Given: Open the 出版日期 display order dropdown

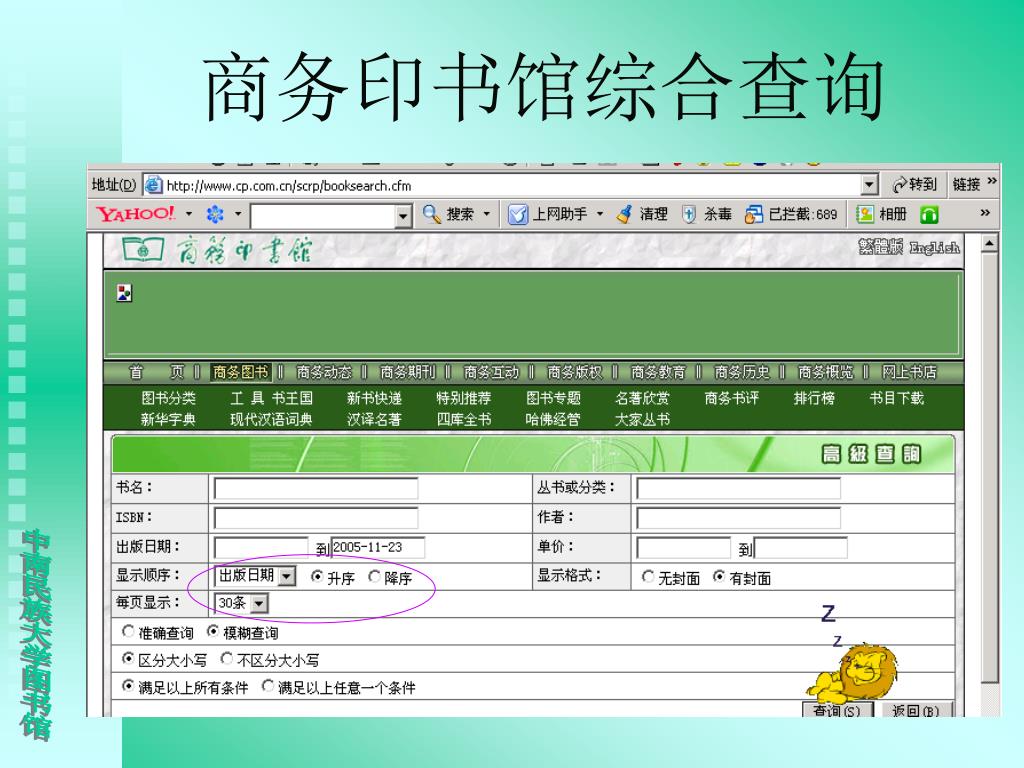Looking at the screenshot, I should pos(287,576).
